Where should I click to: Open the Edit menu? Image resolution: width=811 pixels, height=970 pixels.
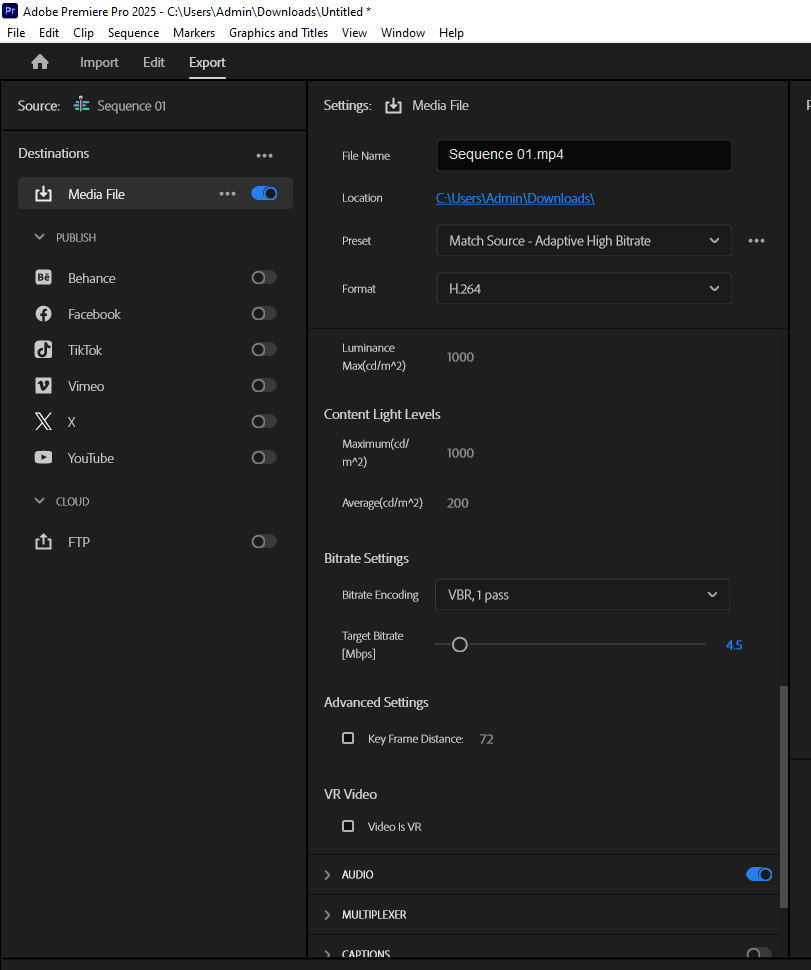click(x=49, y=33)
